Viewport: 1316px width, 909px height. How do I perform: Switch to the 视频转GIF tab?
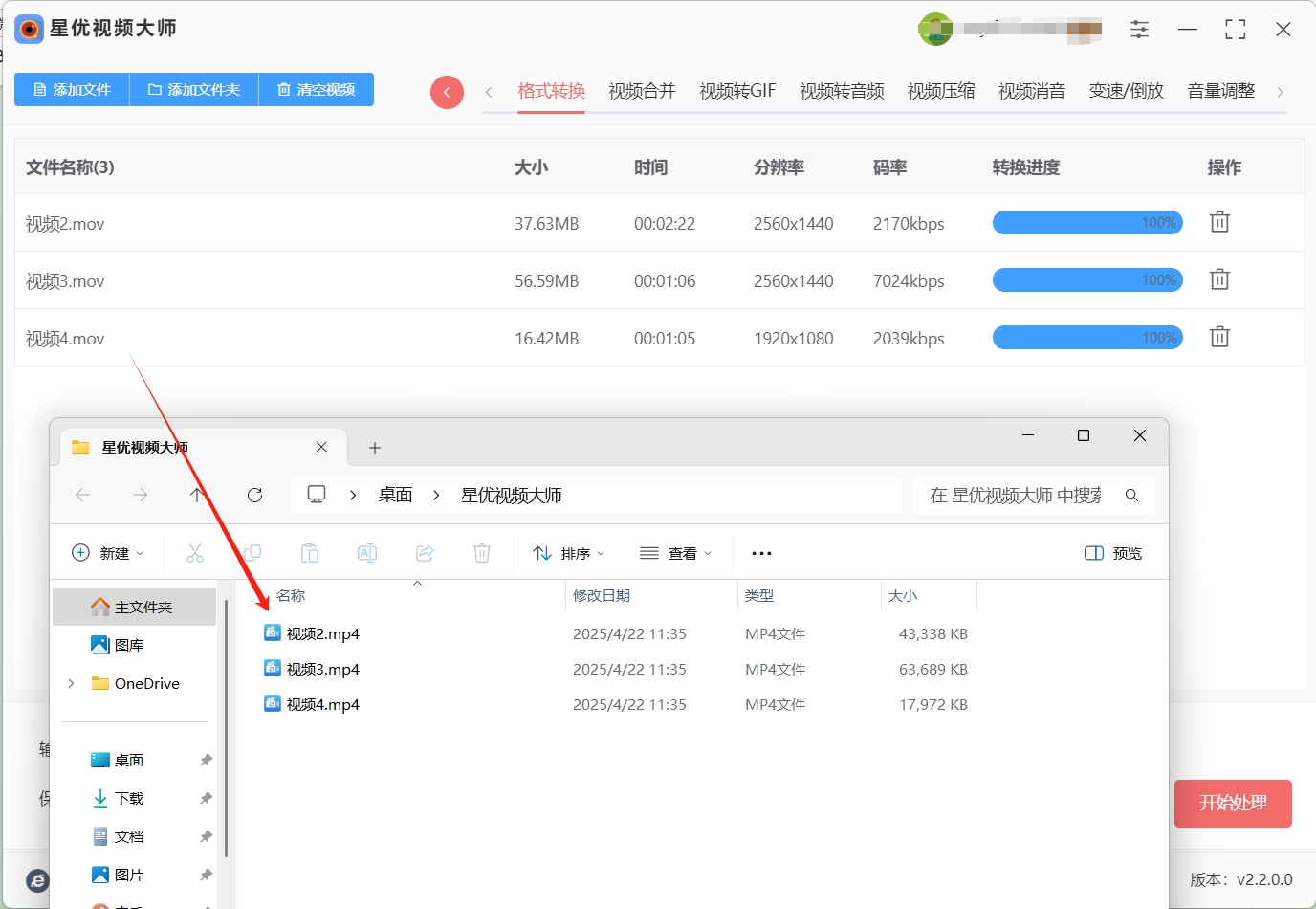[x=737, y=91]
